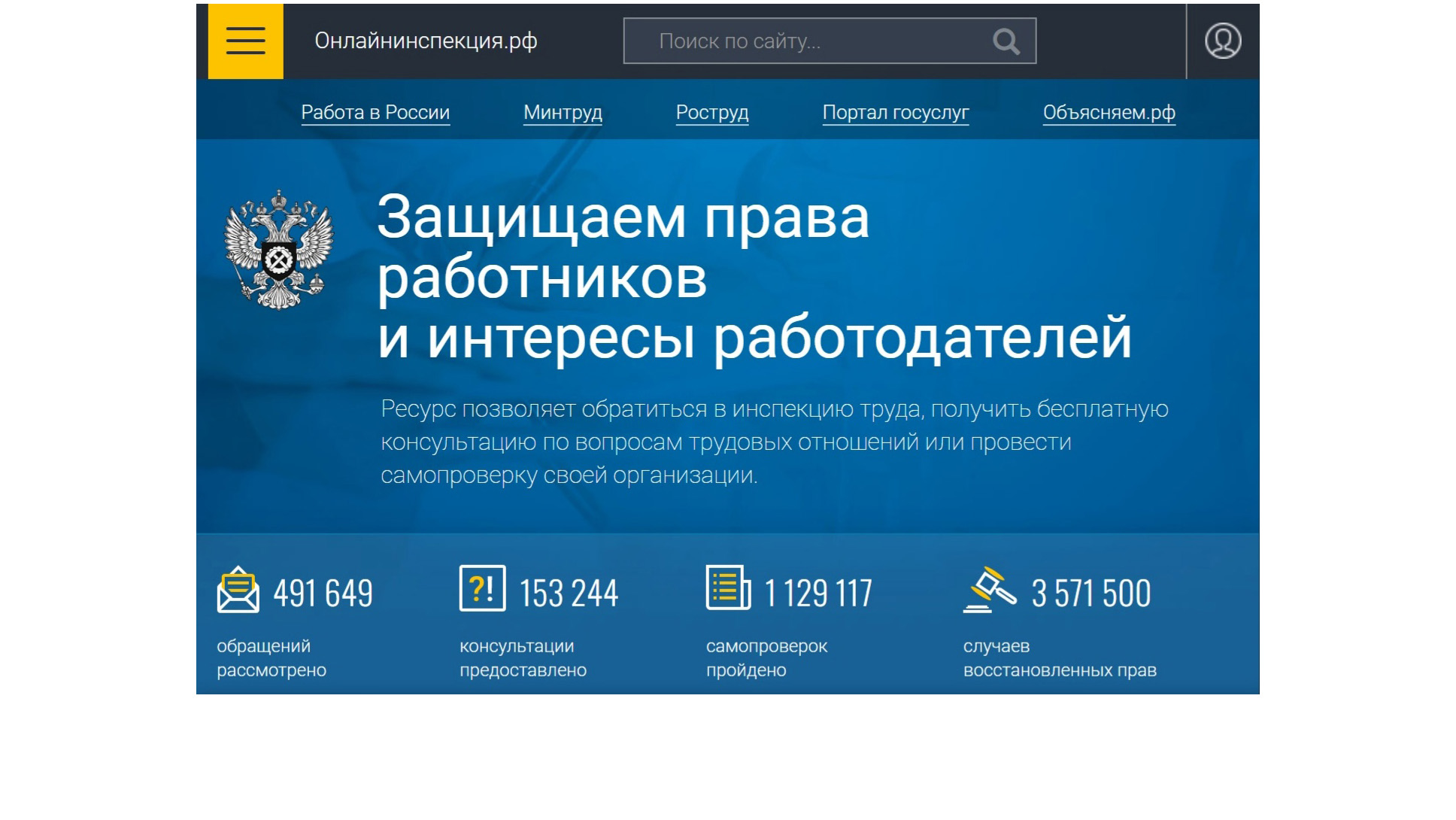Click the checklist self-check icon

click(x=727, y=588)
